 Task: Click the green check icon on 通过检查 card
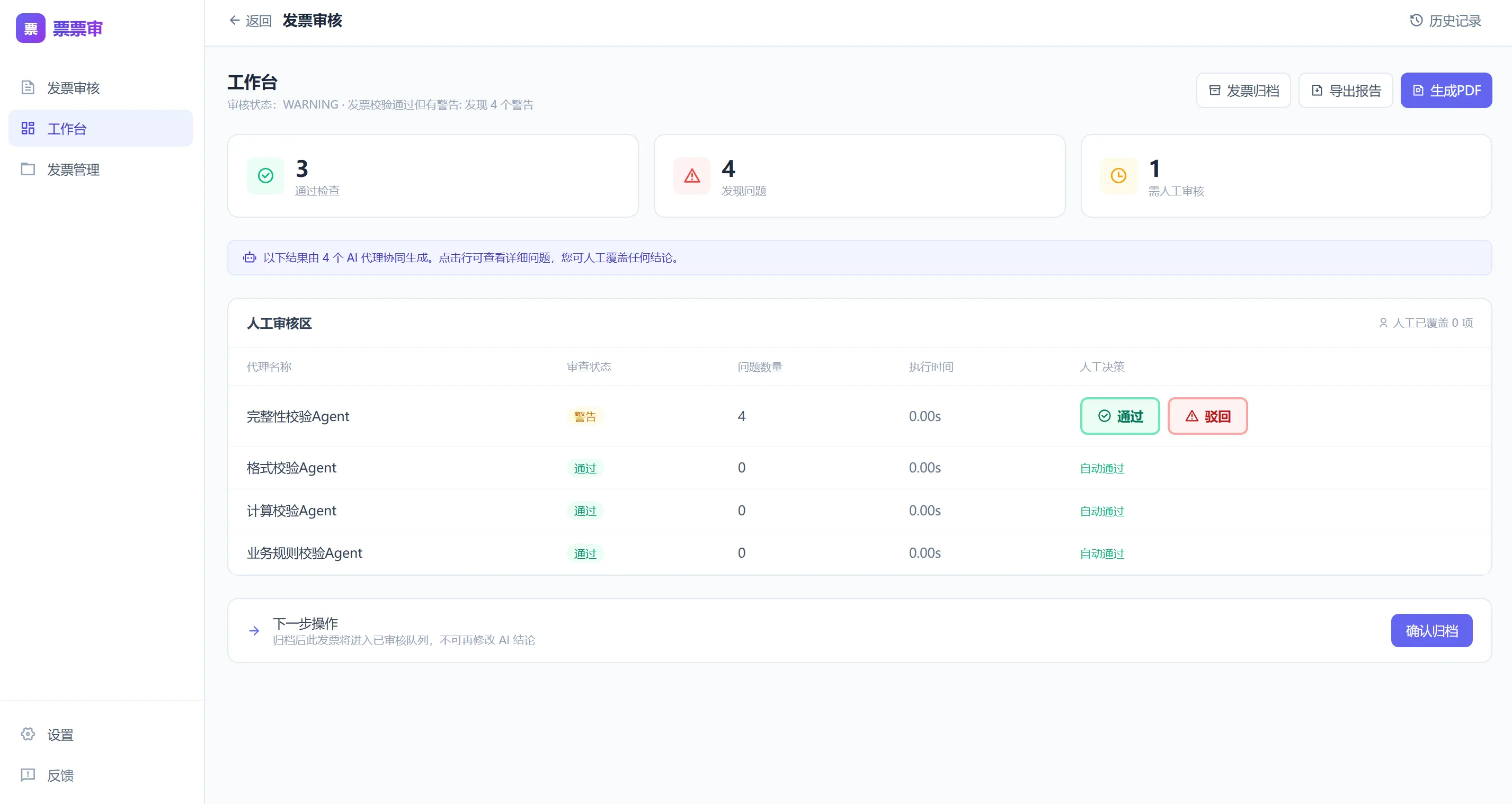(265, 175)
